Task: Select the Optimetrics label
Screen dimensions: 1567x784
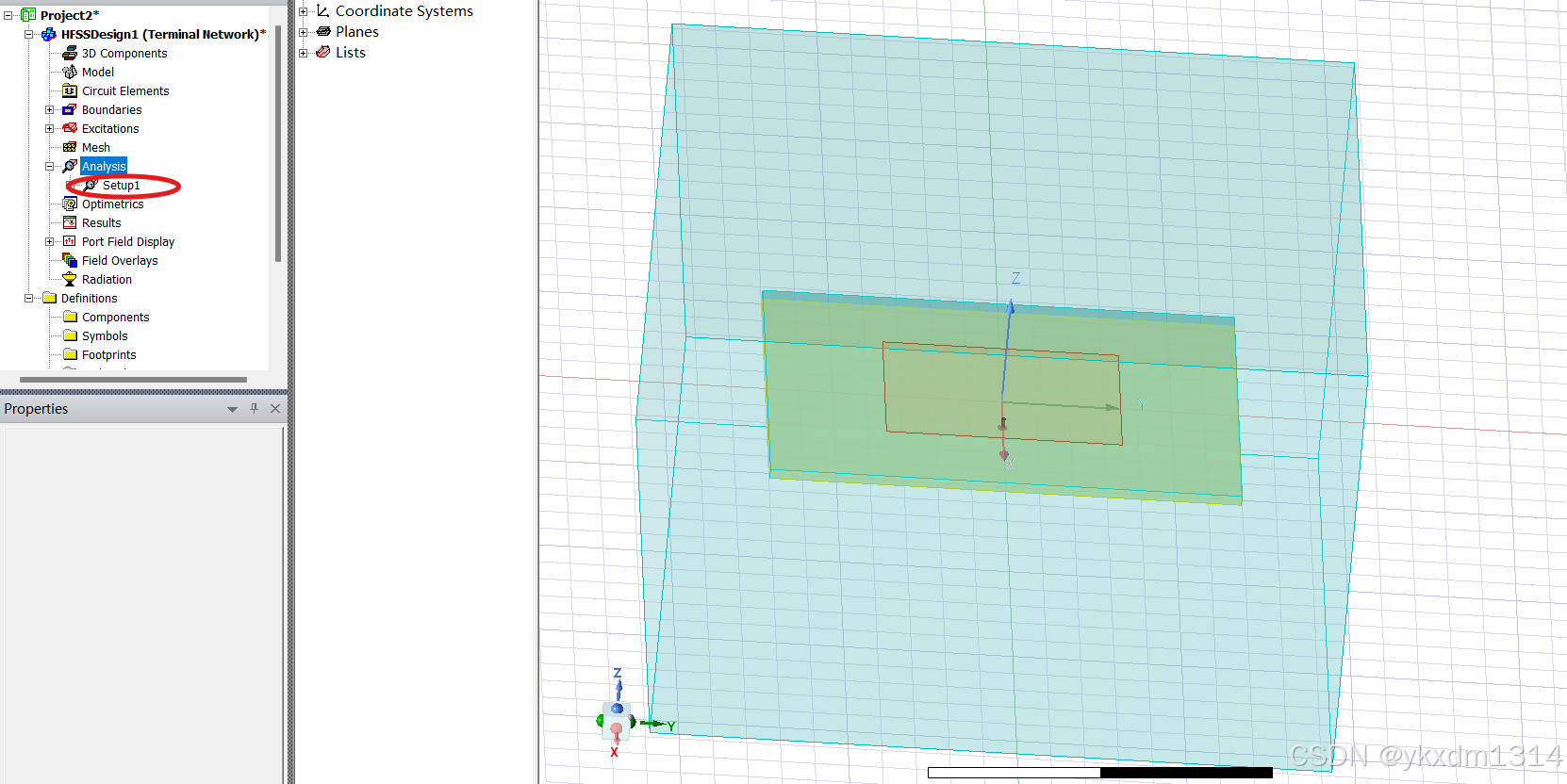Action: click(113, 204)
